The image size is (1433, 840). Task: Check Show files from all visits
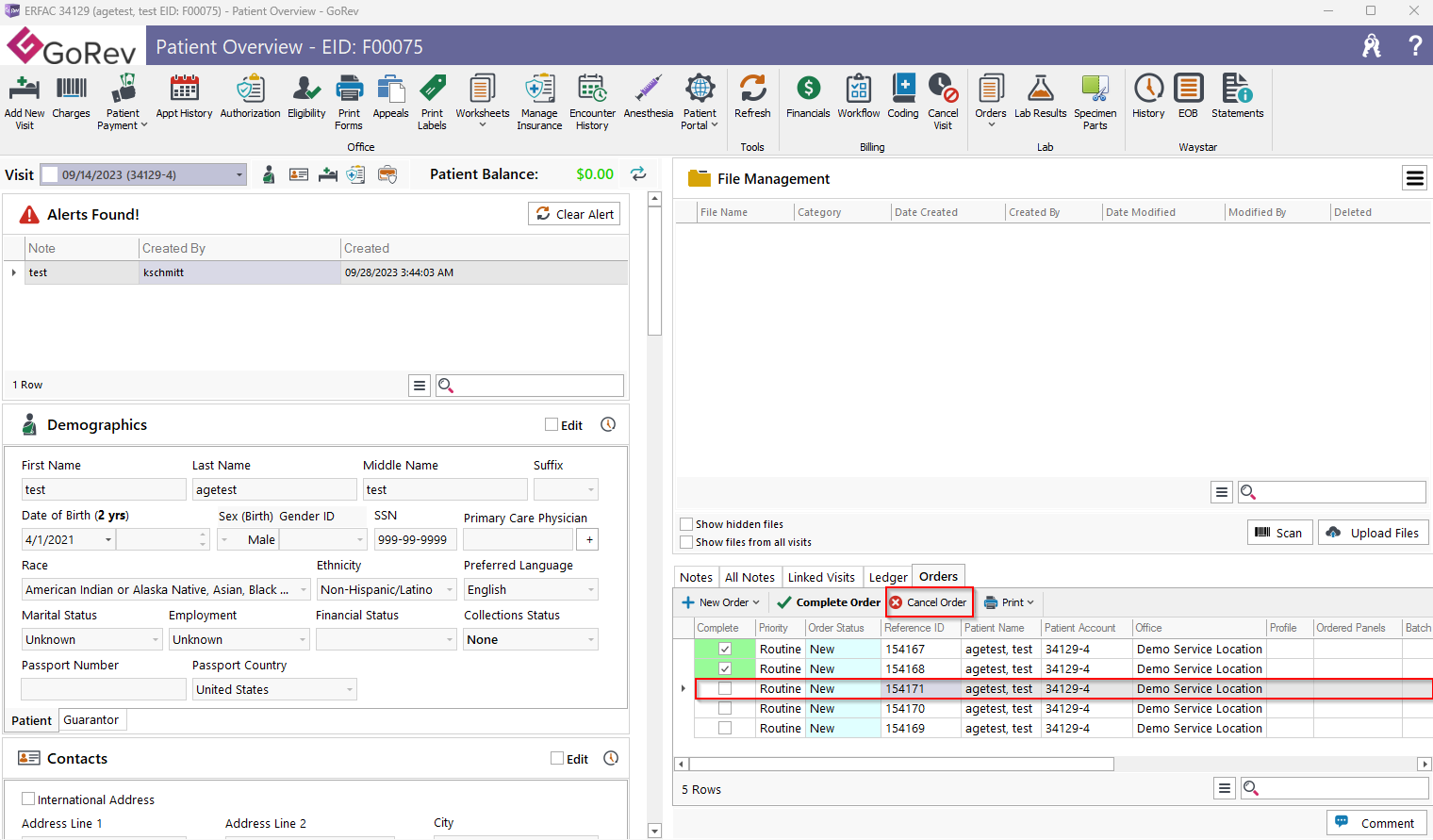686,542
